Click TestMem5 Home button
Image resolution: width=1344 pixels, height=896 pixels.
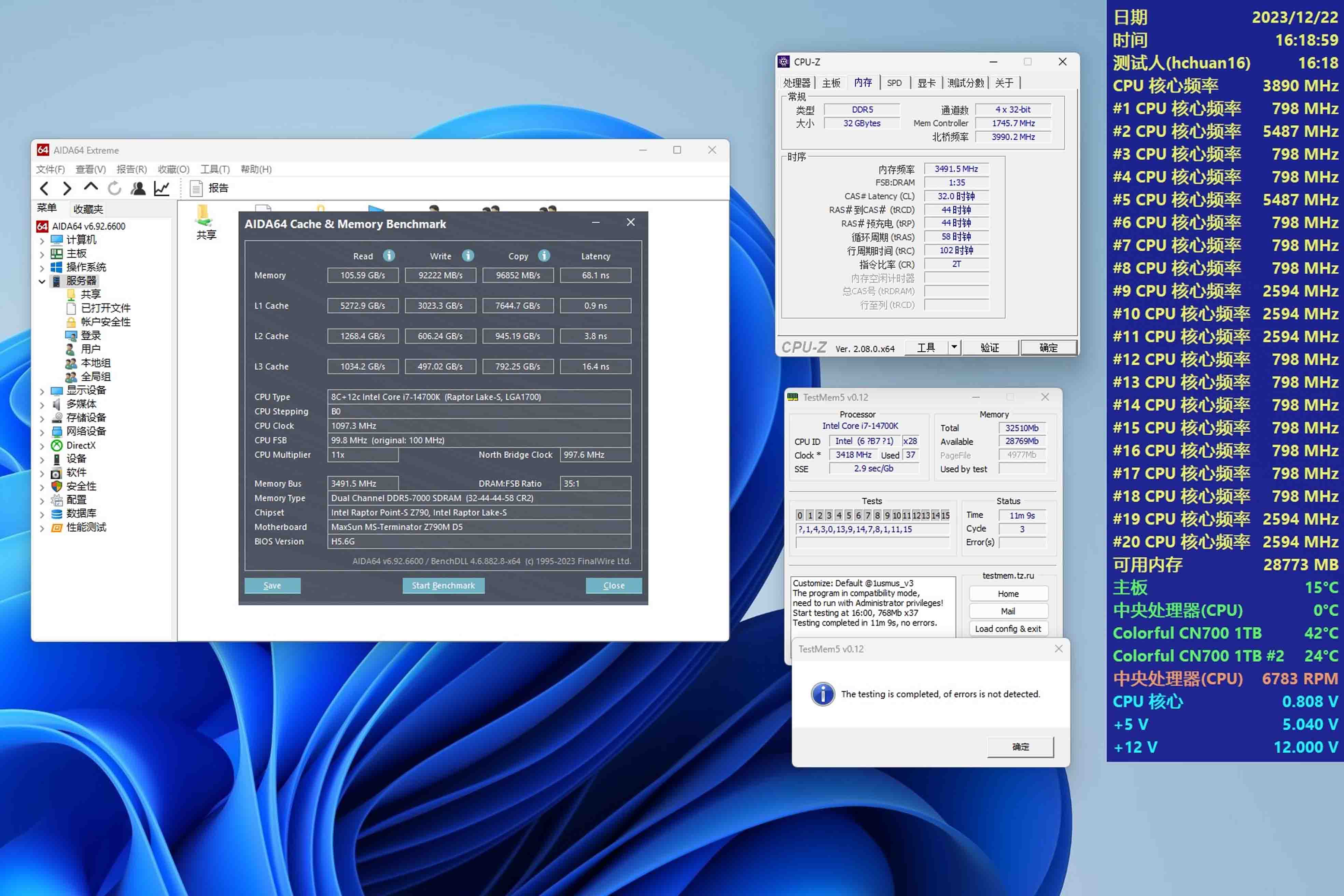pyautogui.click(x=1008, y=594)
